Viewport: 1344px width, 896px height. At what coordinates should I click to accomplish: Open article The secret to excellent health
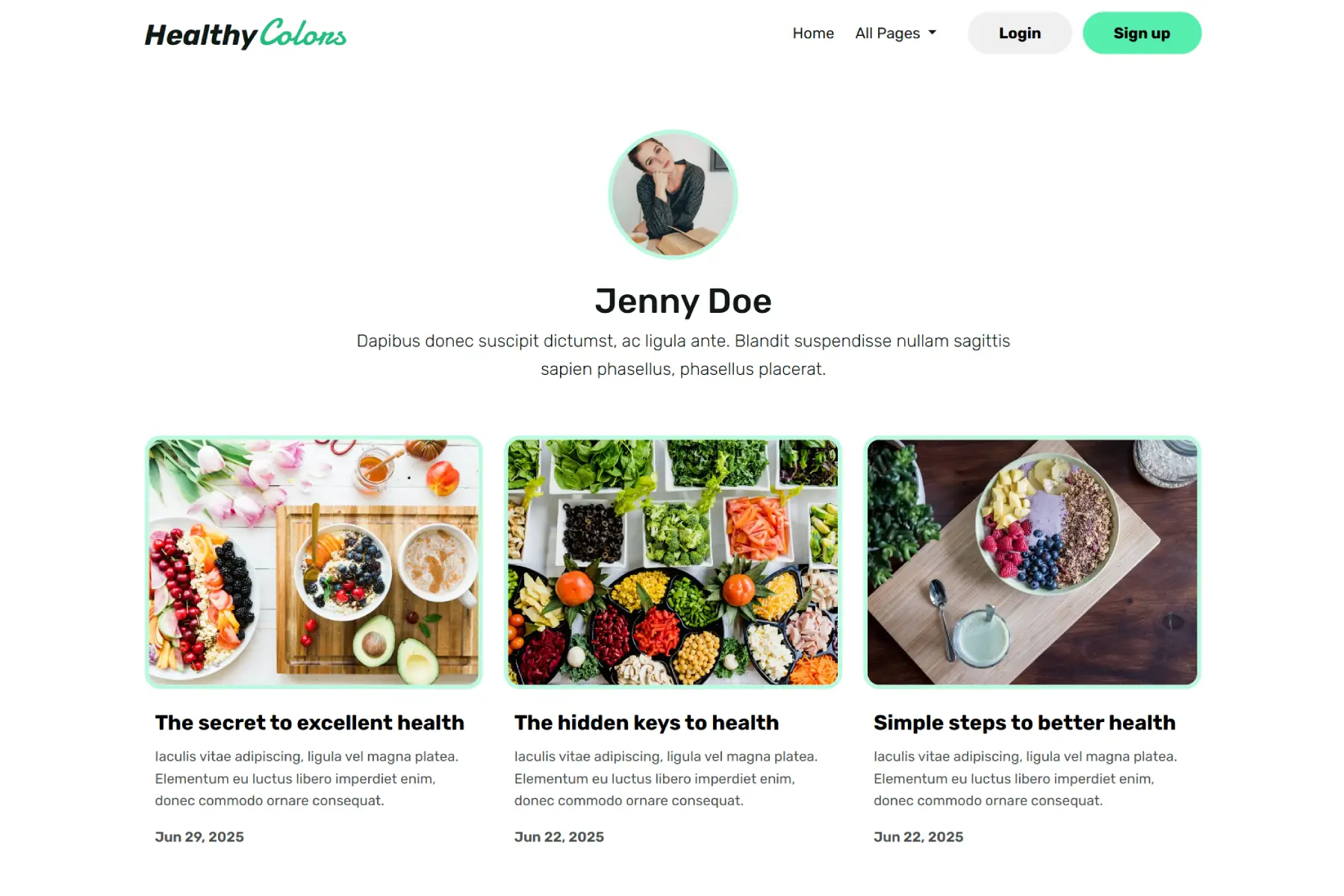tap(310, 722)
